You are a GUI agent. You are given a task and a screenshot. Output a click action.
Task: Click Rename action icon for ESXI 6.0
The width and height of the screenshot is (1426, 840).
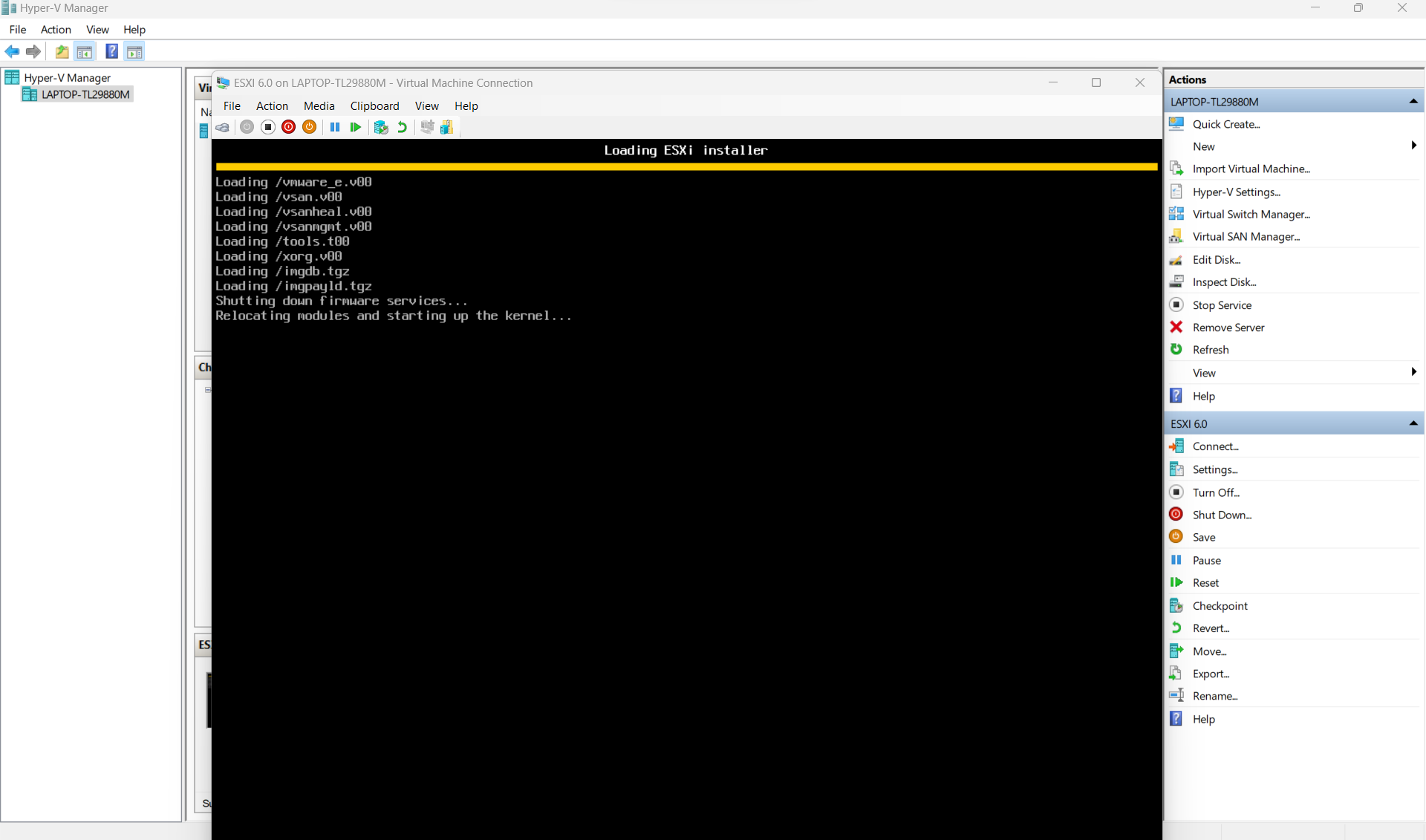click(1176, 695)
